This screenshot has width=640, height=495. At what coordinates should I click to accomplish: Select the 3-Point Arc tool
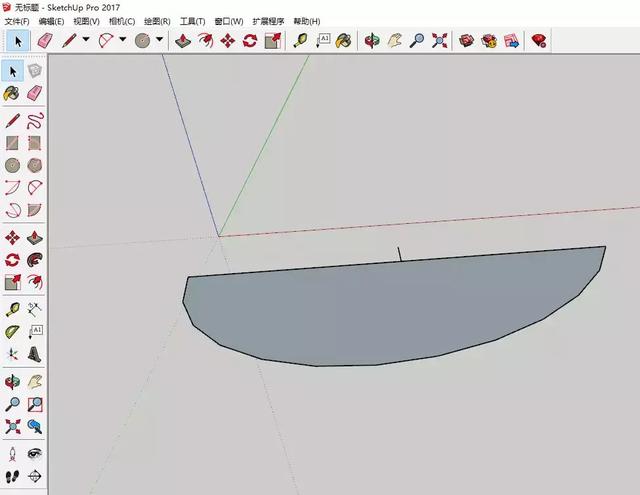tap(12, 210)
